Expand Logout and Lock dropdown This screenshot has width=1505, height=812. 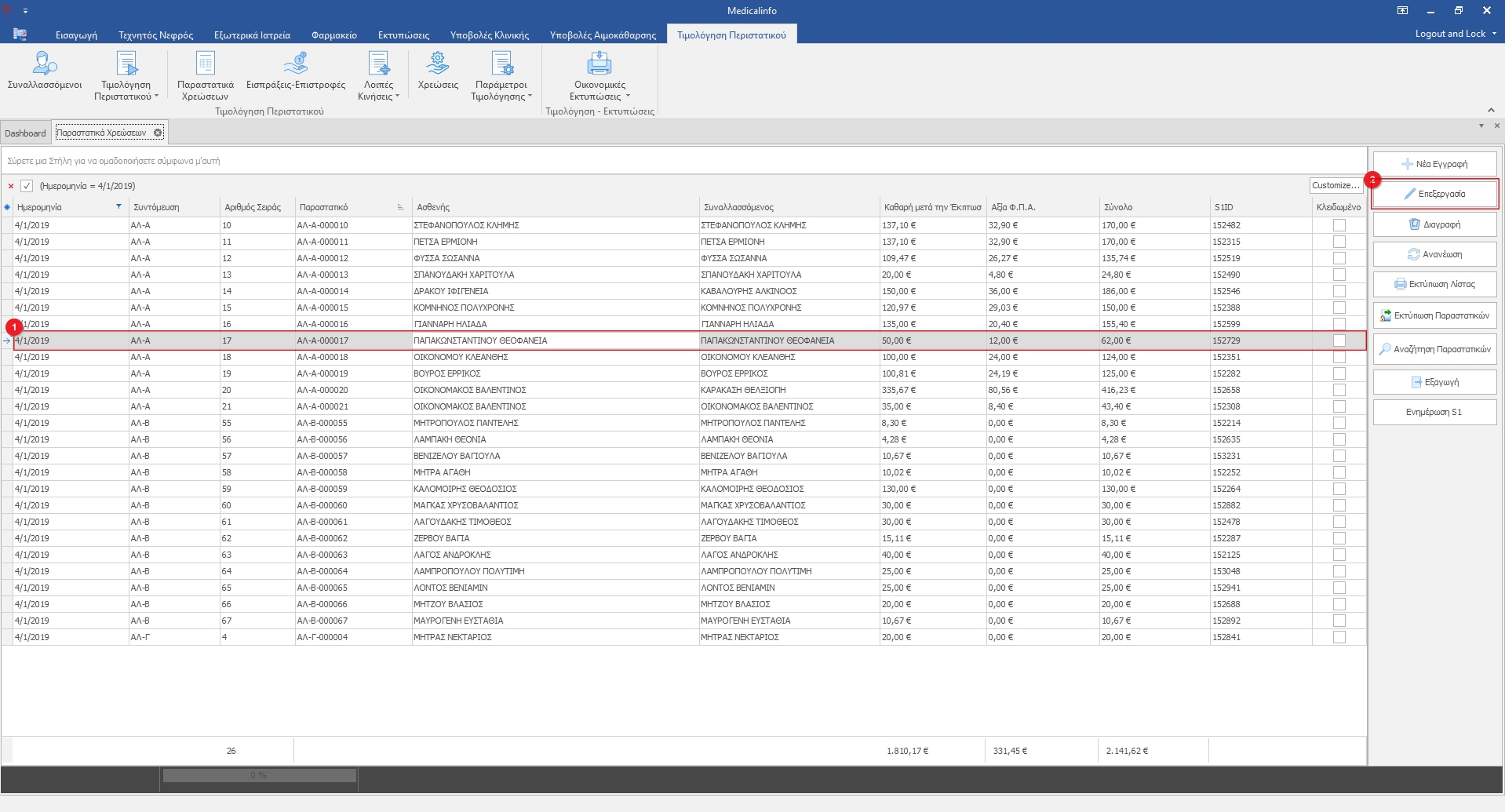pos(1494,34)
